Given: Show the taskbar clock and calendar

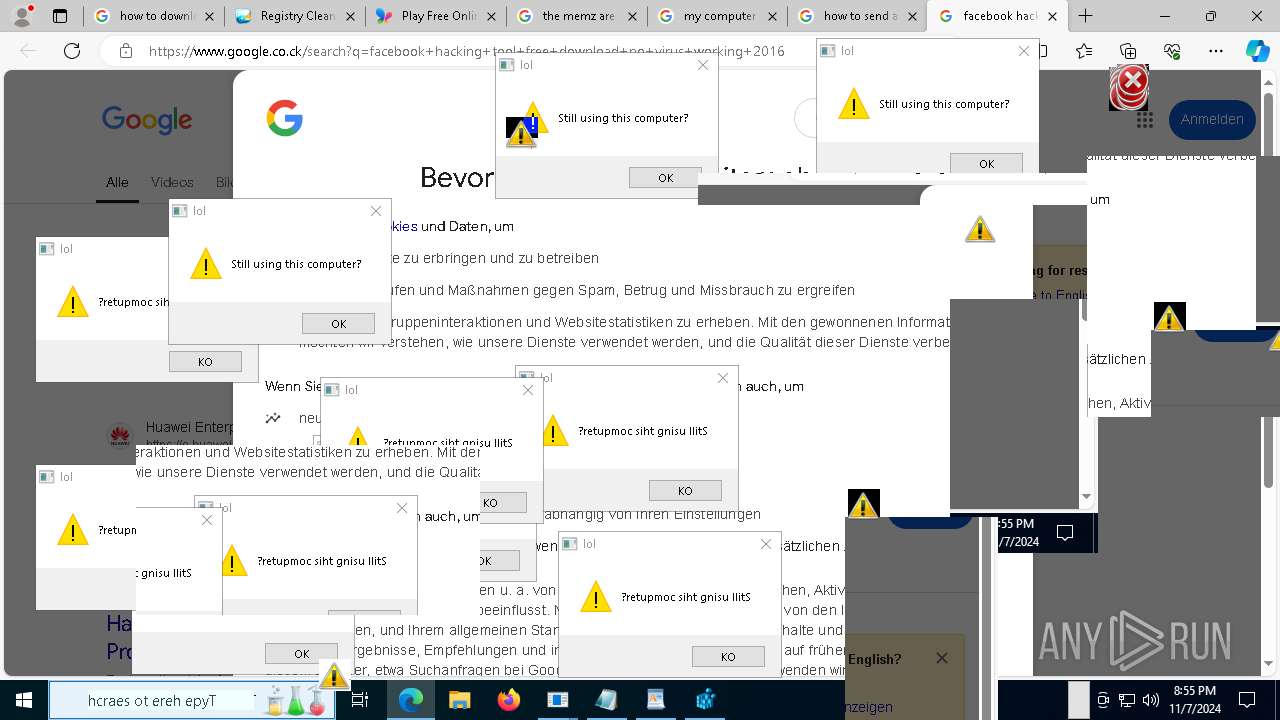Looking at the screenshot, I should click(x=1194, y=700).
